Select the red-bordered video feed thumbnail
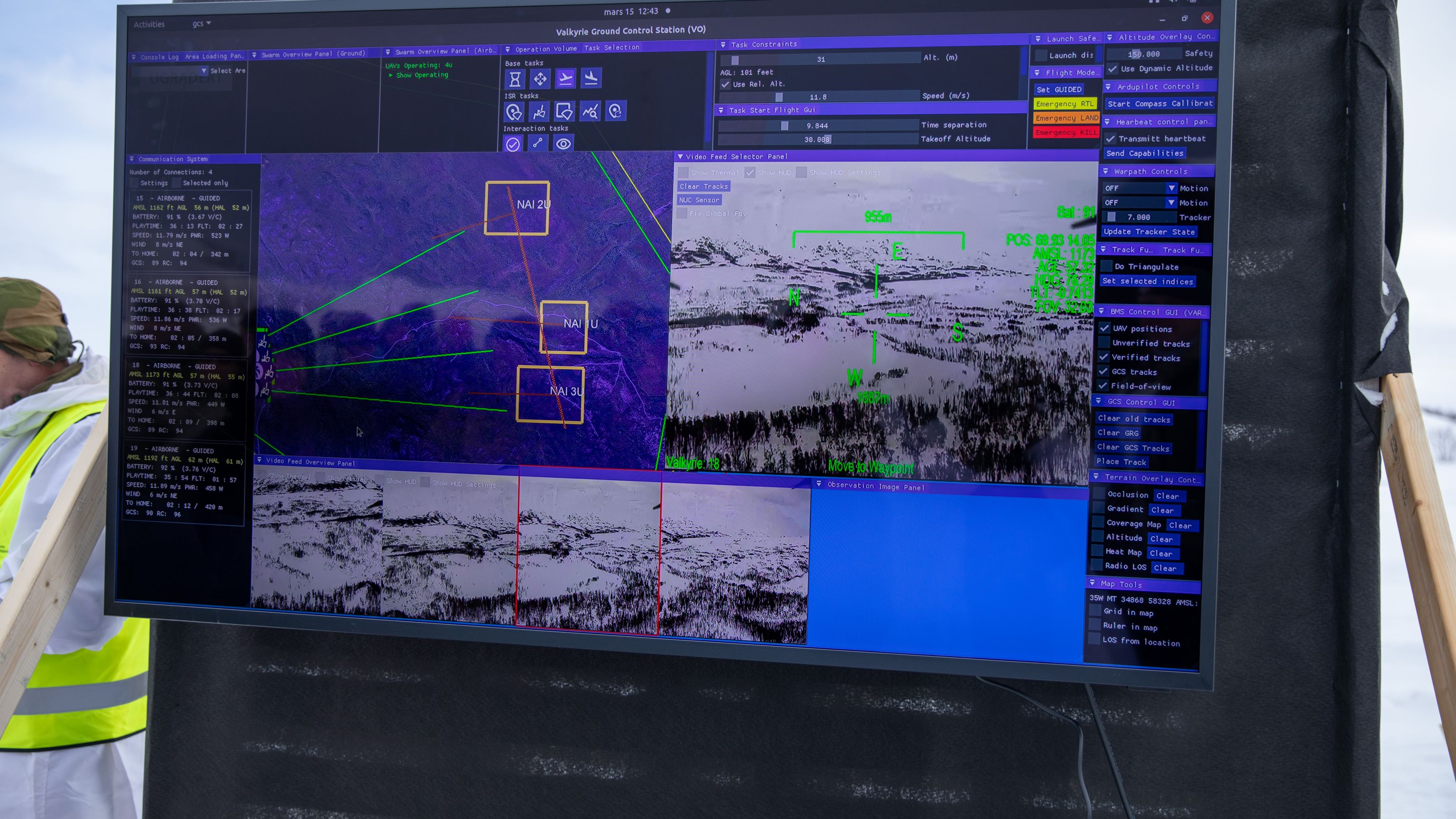The height and width of the screenshot is (819, 1456). [588, 551]
